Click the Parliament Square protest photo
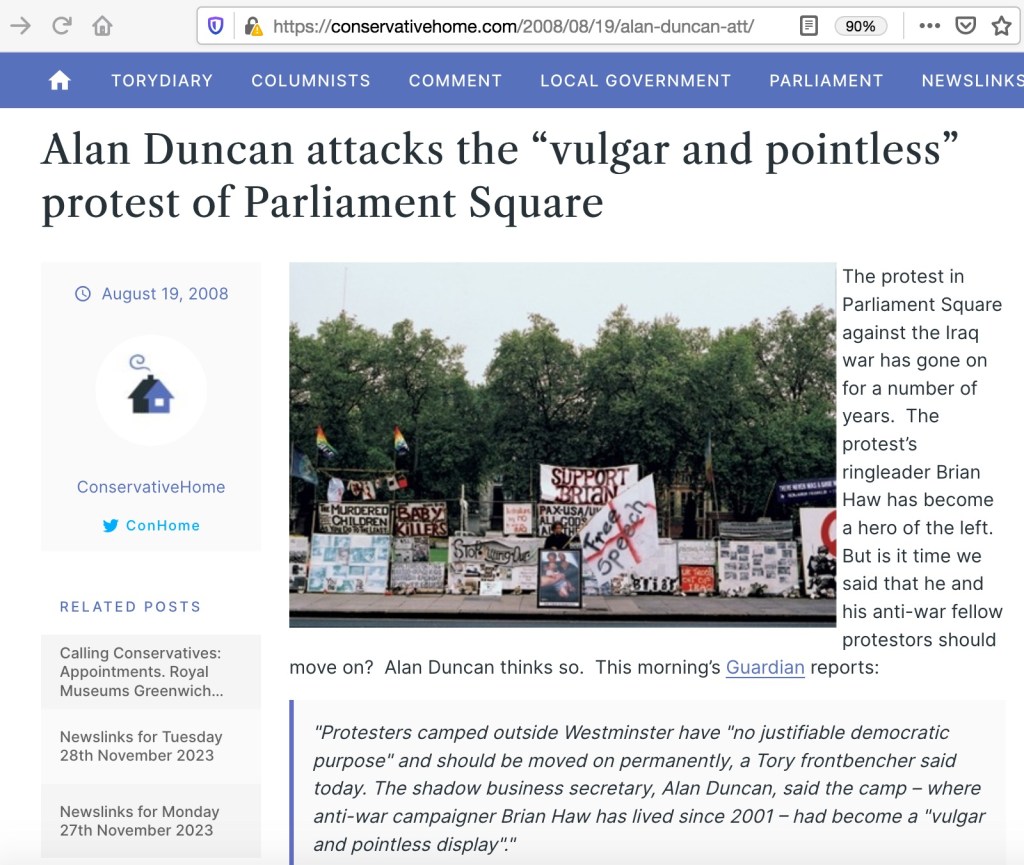 (x=562, y=445)
